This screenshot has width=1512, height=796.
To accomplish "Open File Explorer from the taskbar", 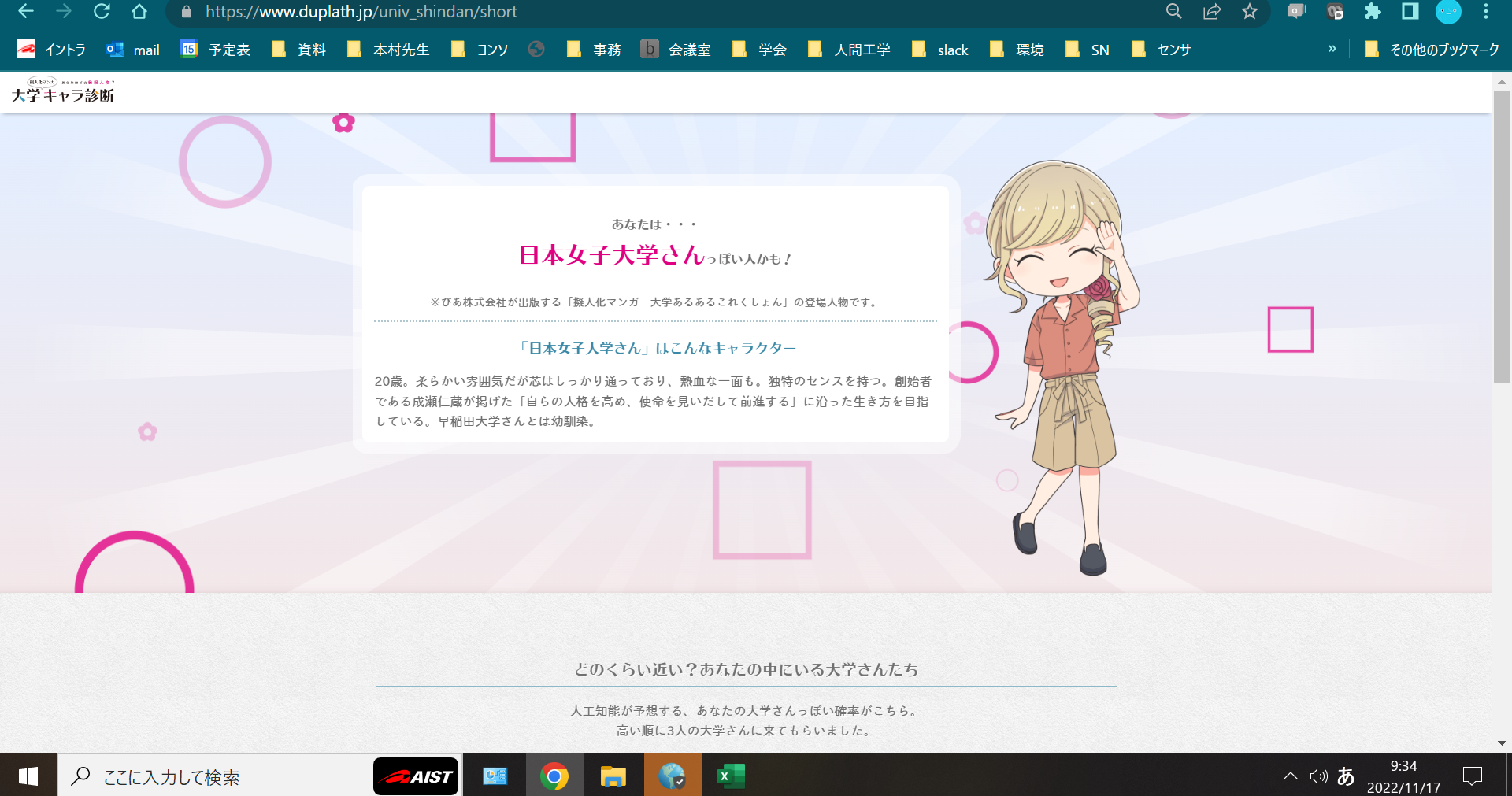I will click(613, 776).
